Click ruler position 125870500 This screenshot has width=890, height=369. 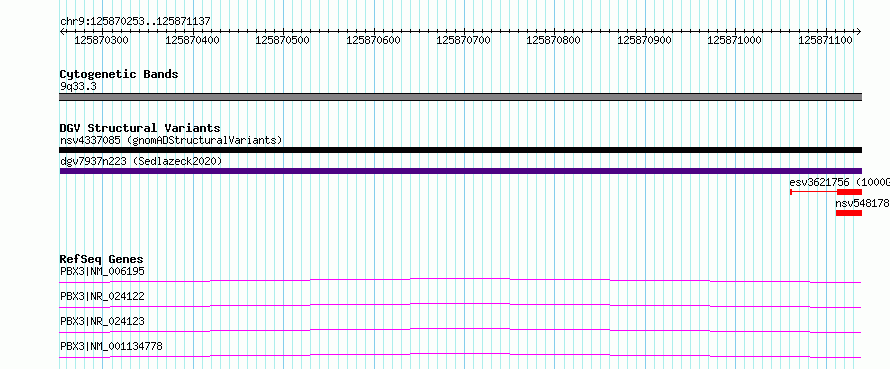283,40
